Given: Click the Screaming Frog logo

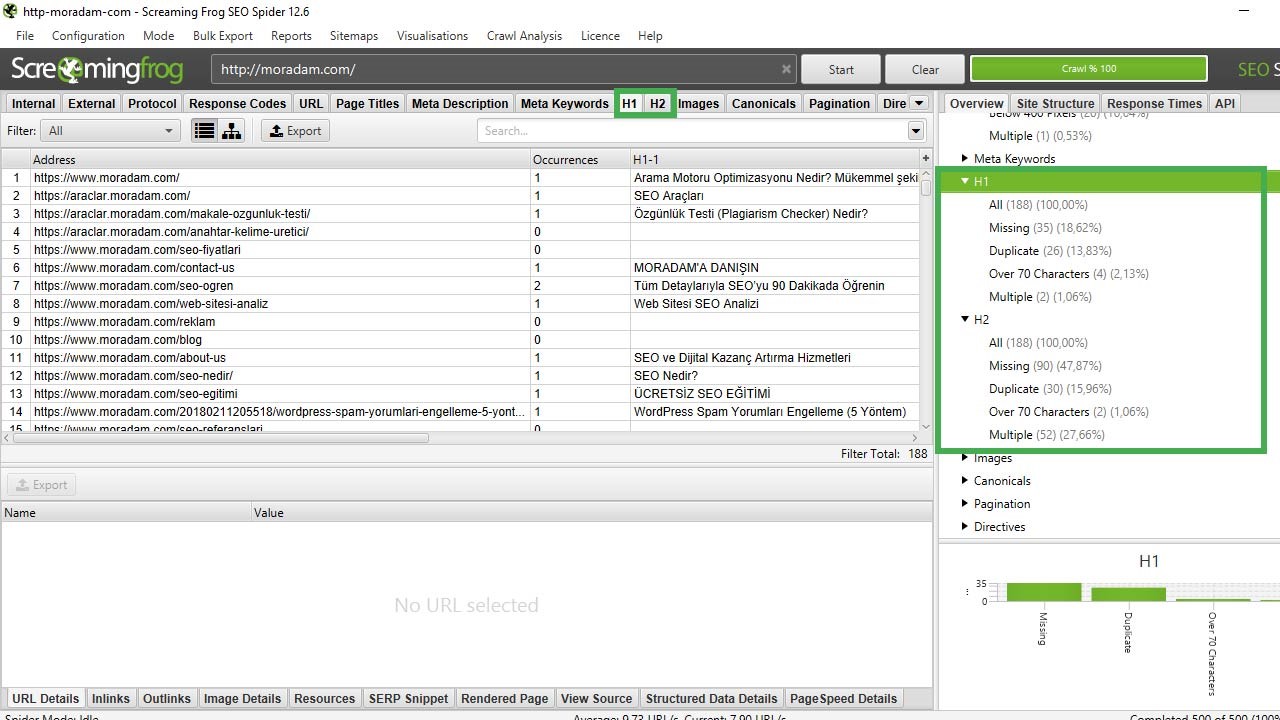Looking at the screenshot, I should click(97, 69).
